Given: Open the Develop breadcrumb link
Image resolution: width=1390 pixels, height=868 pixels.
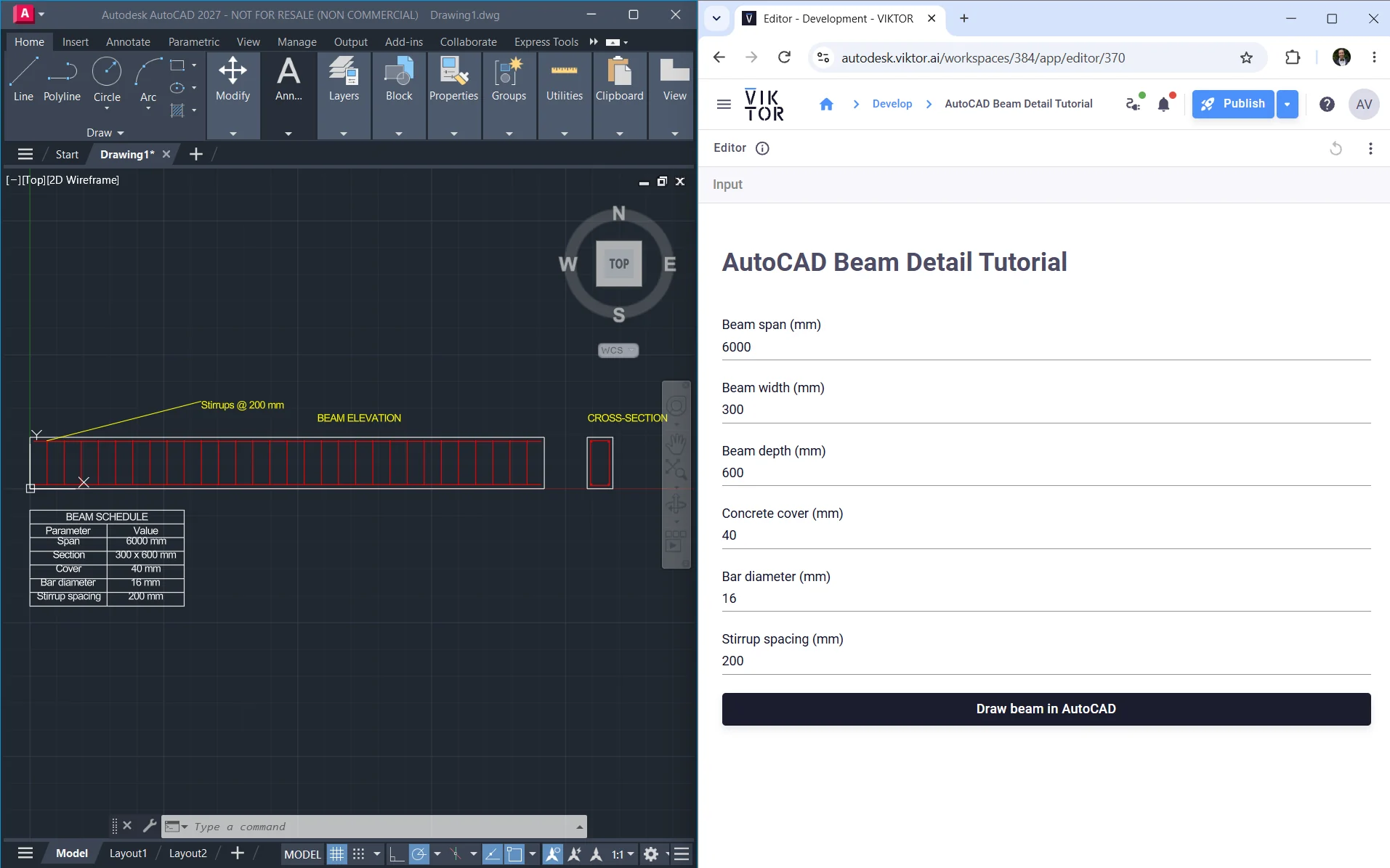Looking at the screenshot, I should tap(892, 104).
